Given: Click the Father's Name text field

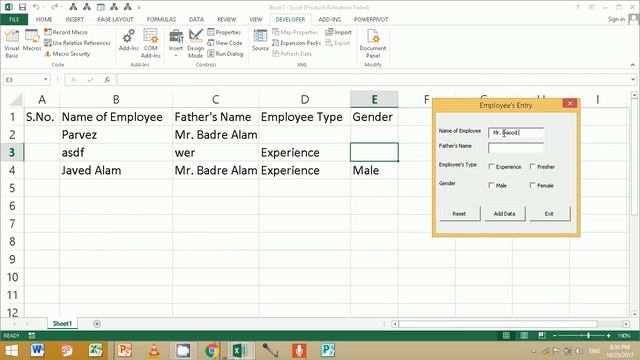Looking at the screenshot, I should [516, 147].
